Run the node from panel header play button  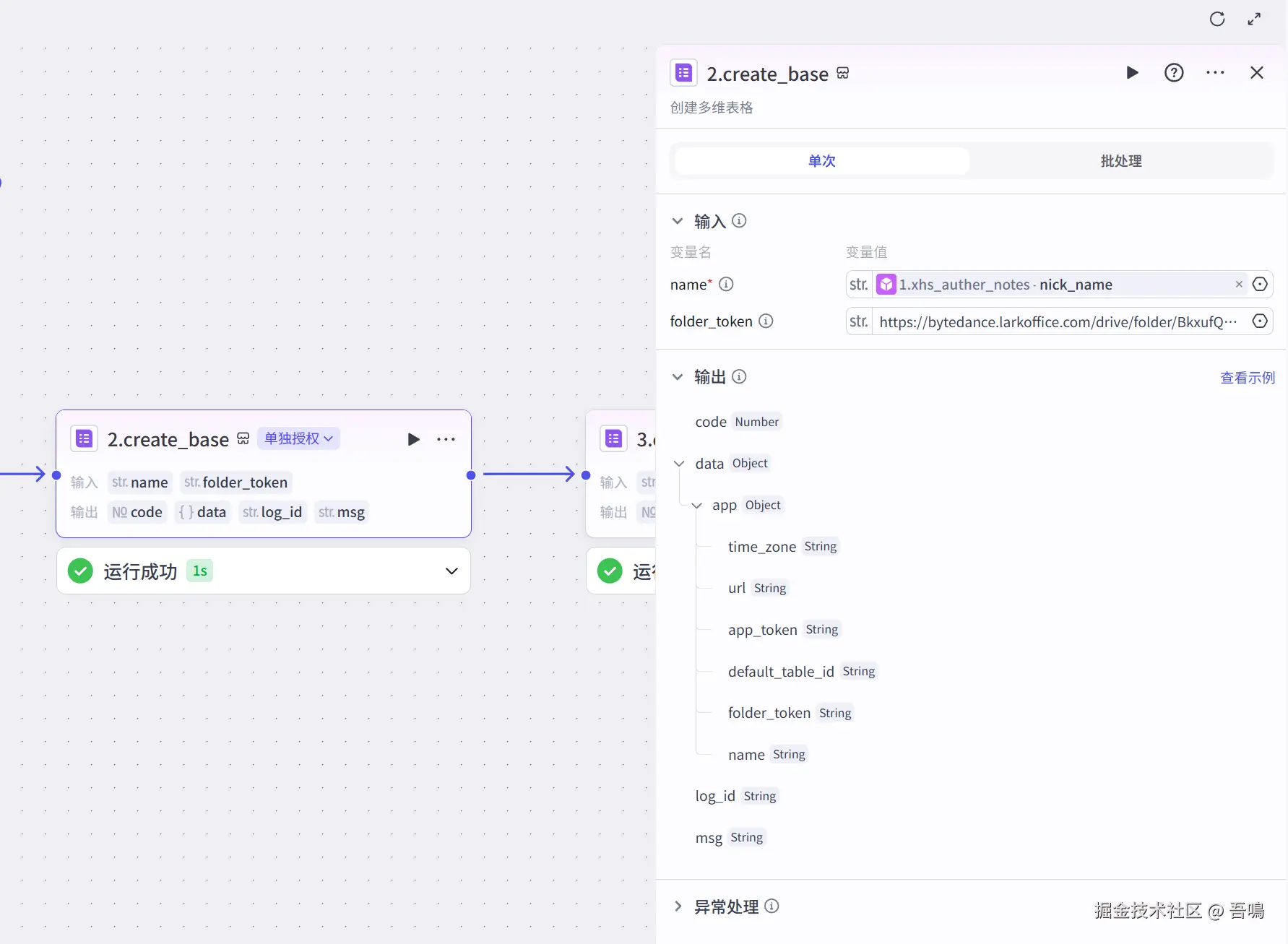click(x=1133, y=72)
